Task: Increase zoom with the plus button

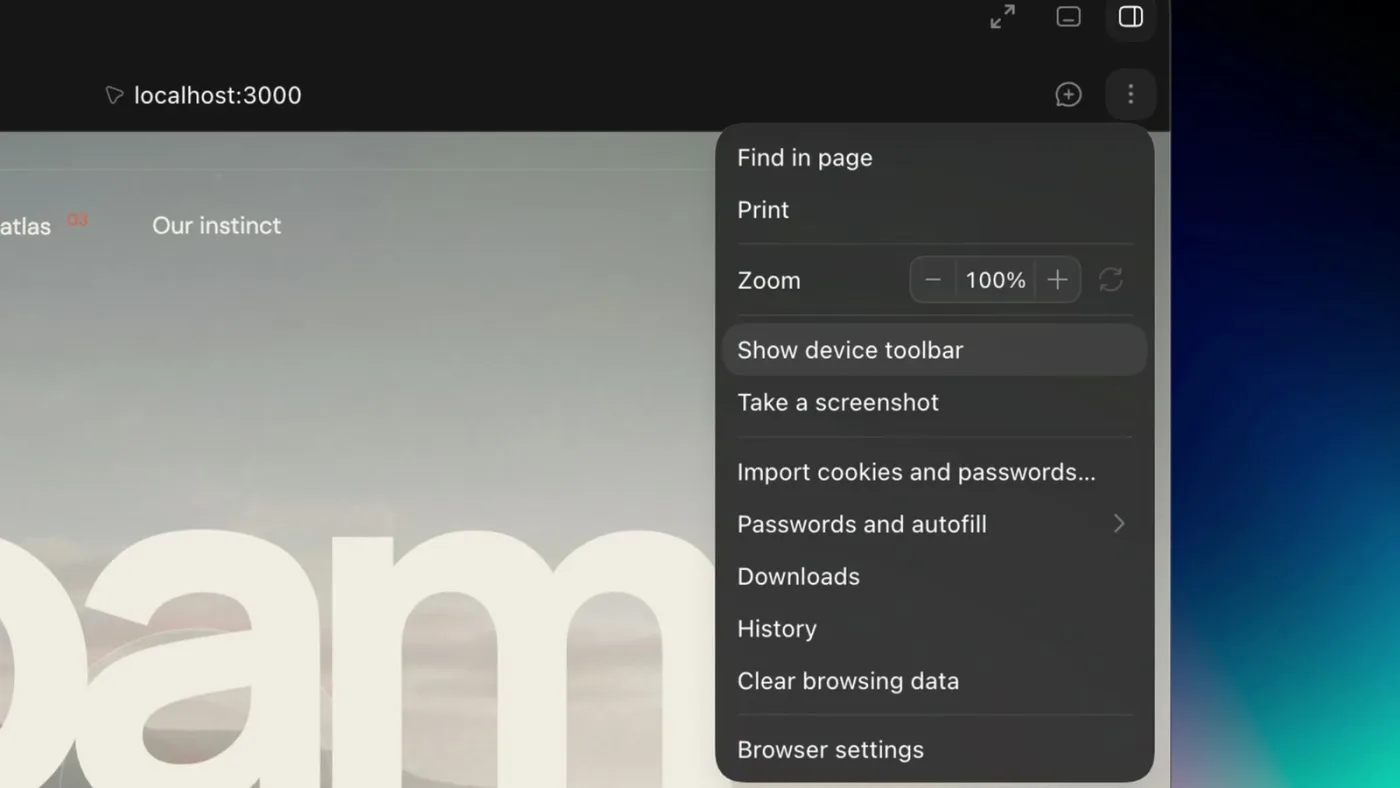Action: (1058, 280)
